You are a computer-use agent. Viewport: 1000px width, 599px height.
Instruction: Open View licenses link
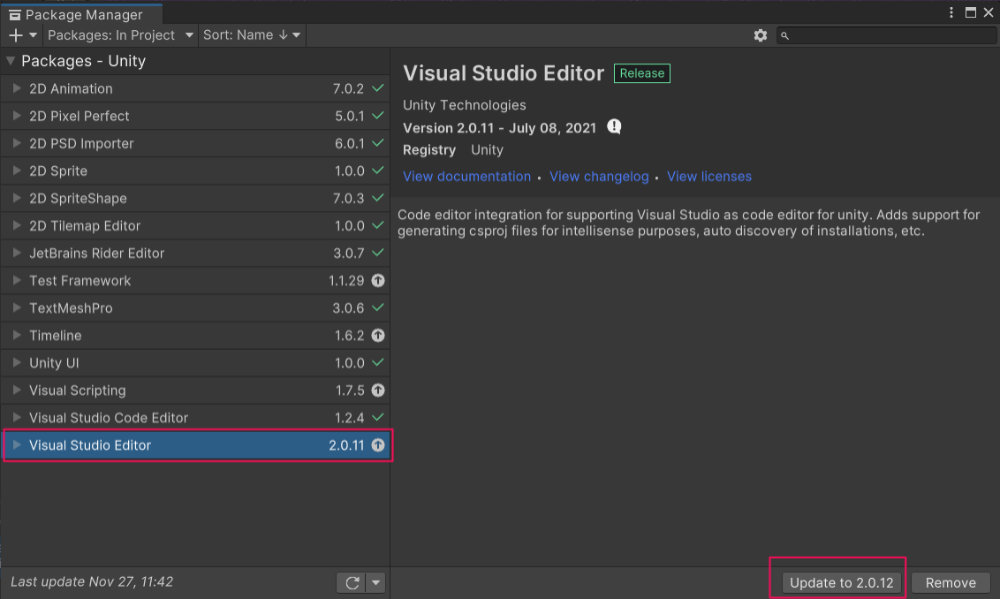(x=709, y=177)
